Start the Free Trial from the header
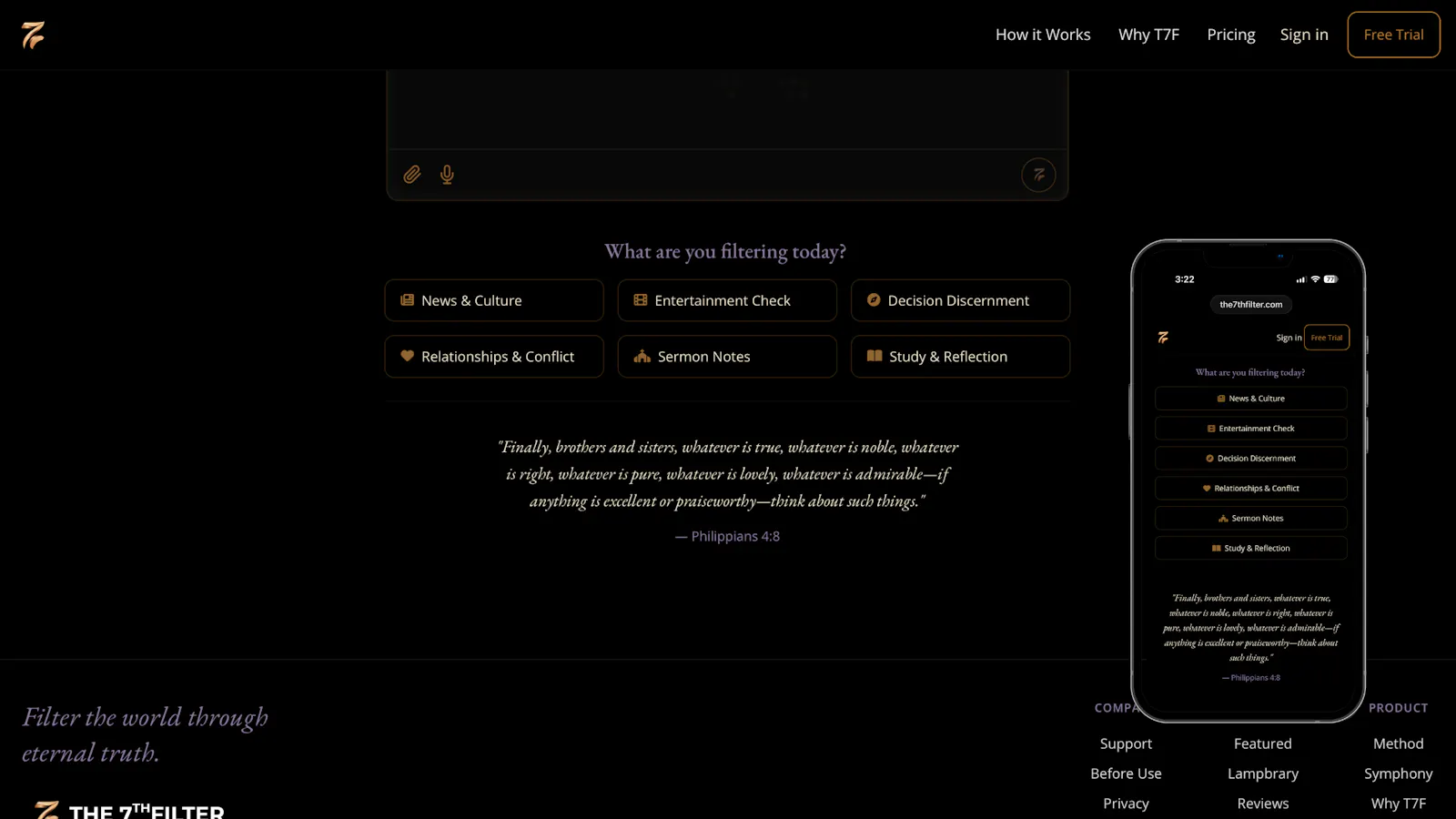 point(1393,35)
